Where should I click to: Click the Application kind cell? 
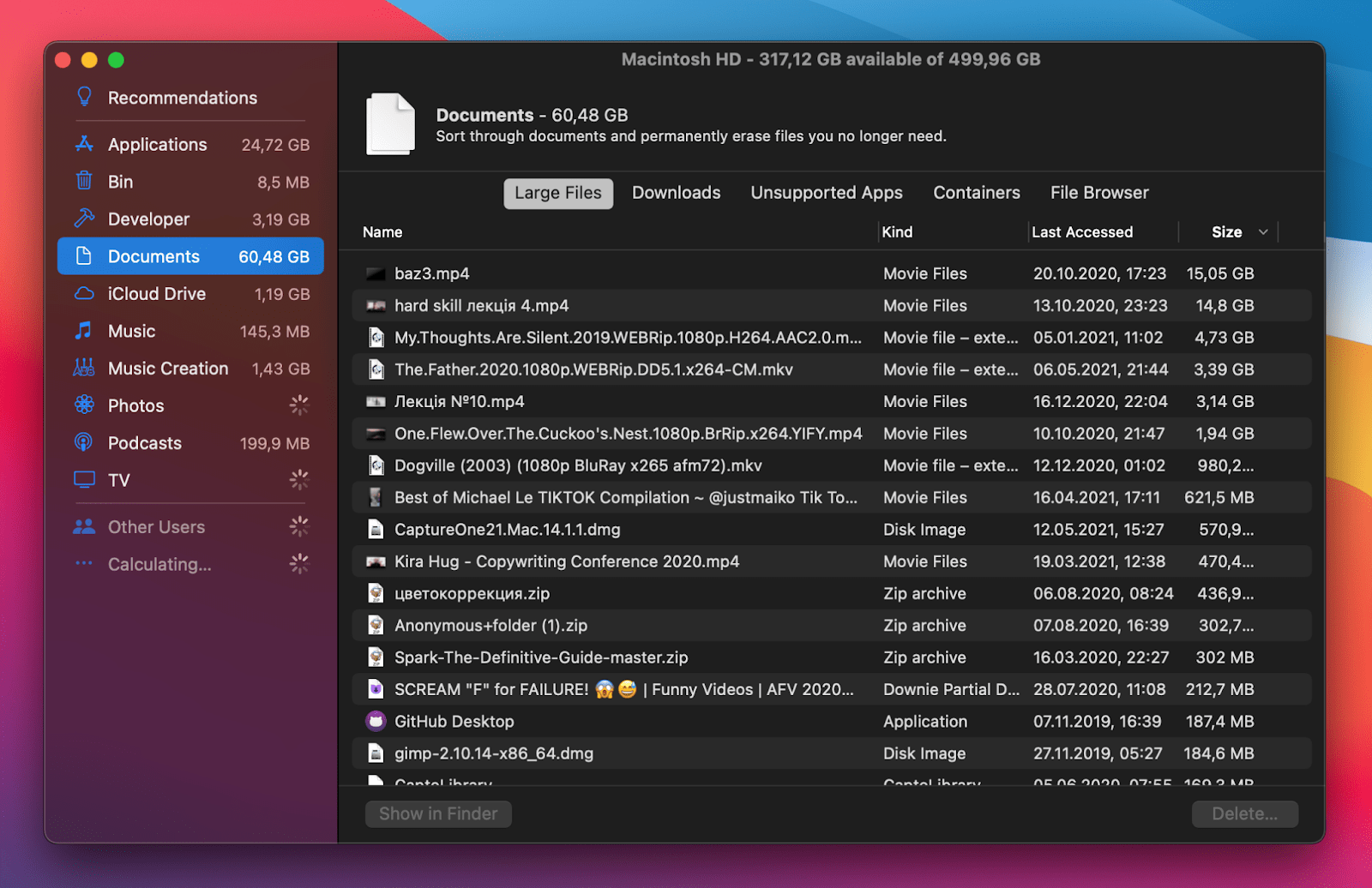tap(925, 722)
